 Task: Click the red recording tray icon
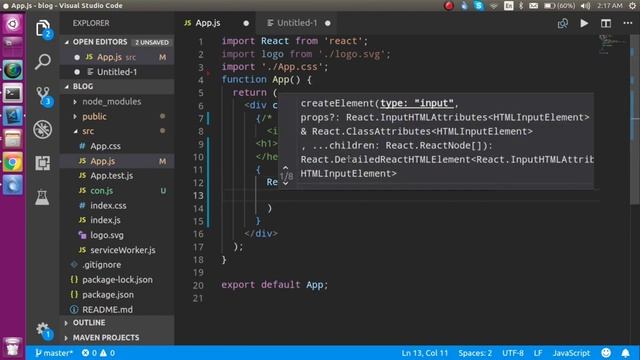pyautogui.click(x=449, y=5)
